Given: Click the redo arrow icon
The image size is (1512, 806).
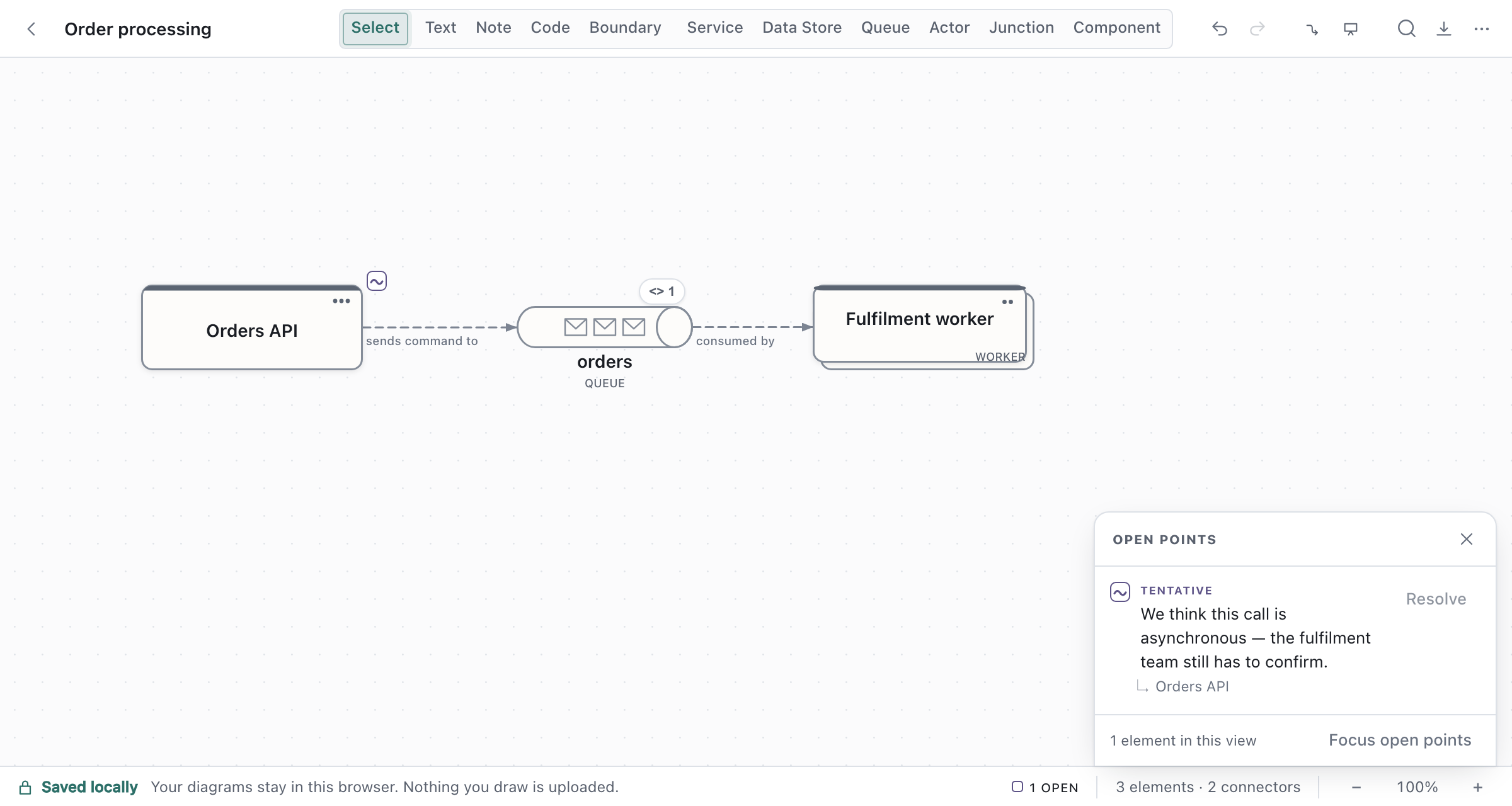Looking at the screenshot, I should [1257, 29].
